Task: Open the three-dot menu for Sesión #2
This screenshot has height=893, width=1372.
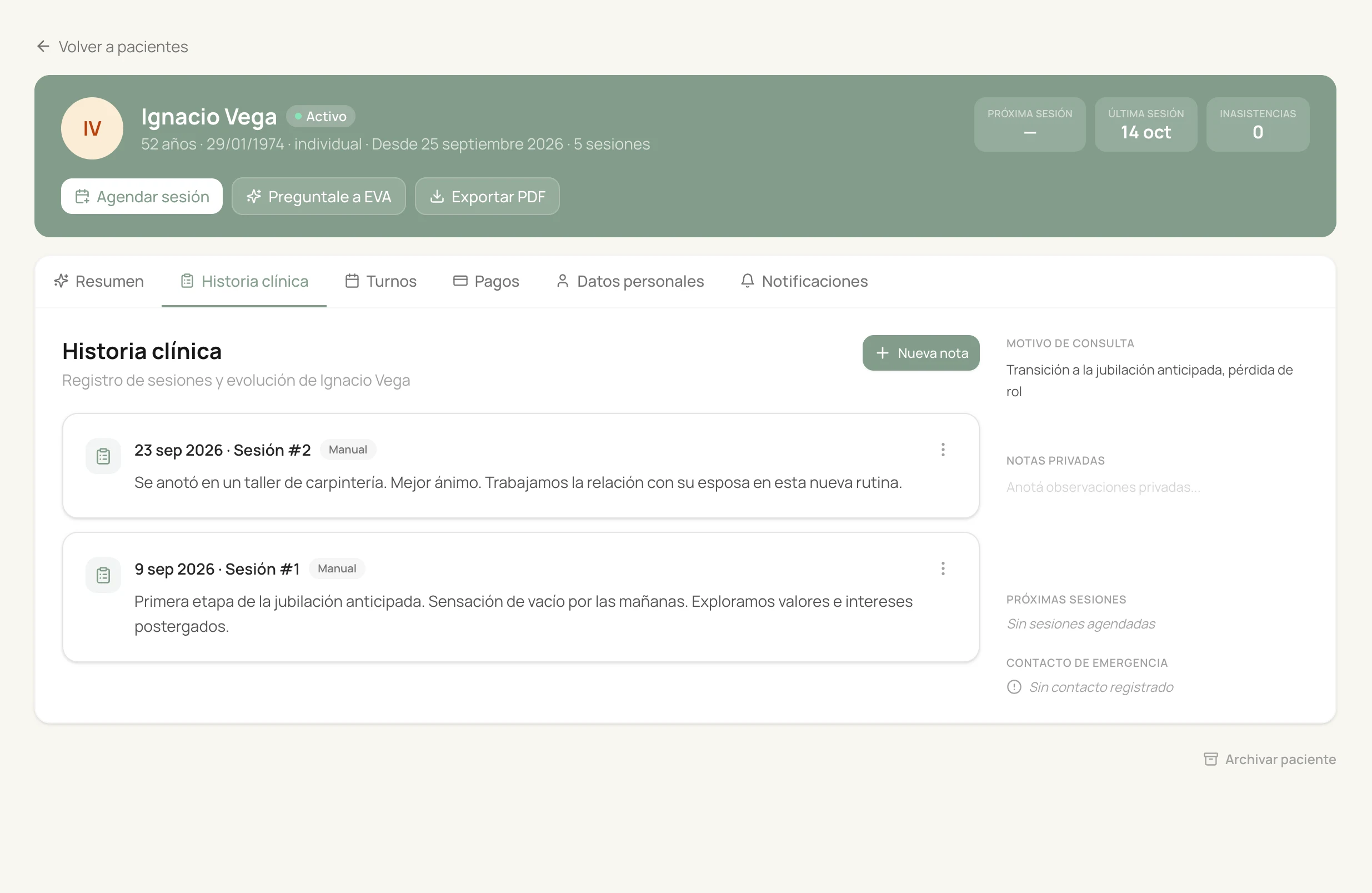Action: 943,450
